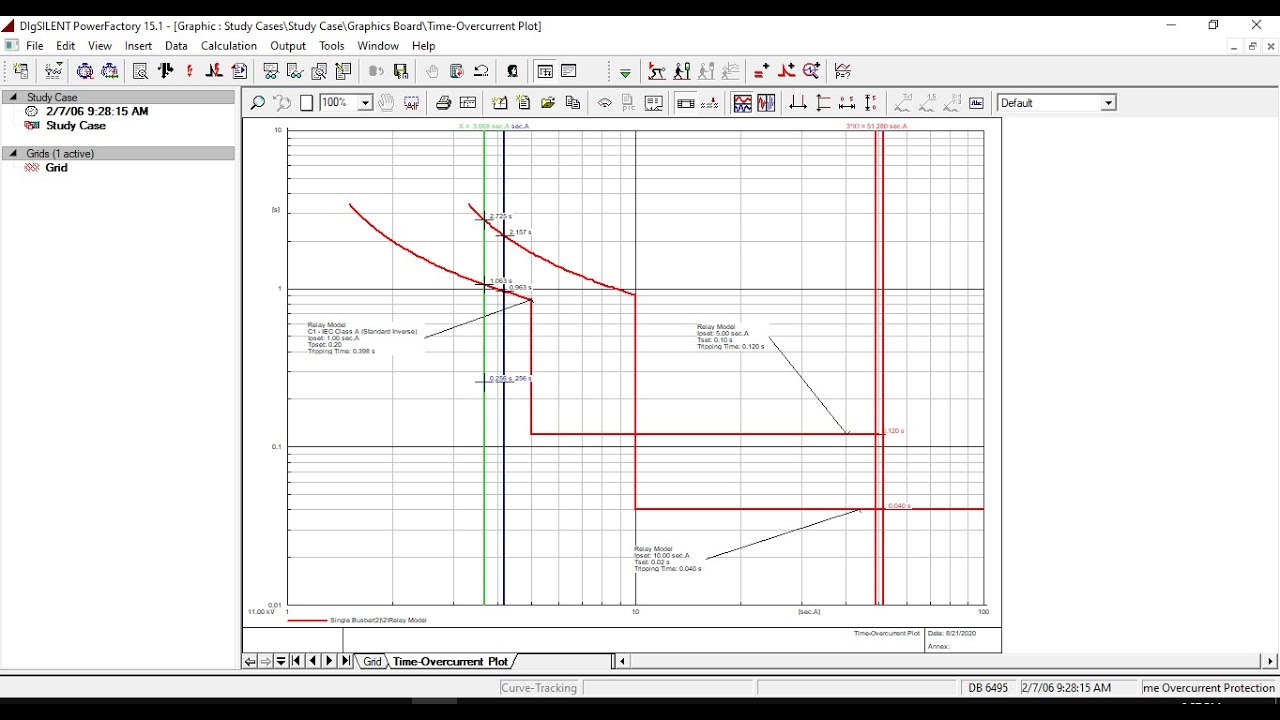This screenshot has height=720, width=1280.
Task: Select the Study Case tree item
Action: click(76, 126)
